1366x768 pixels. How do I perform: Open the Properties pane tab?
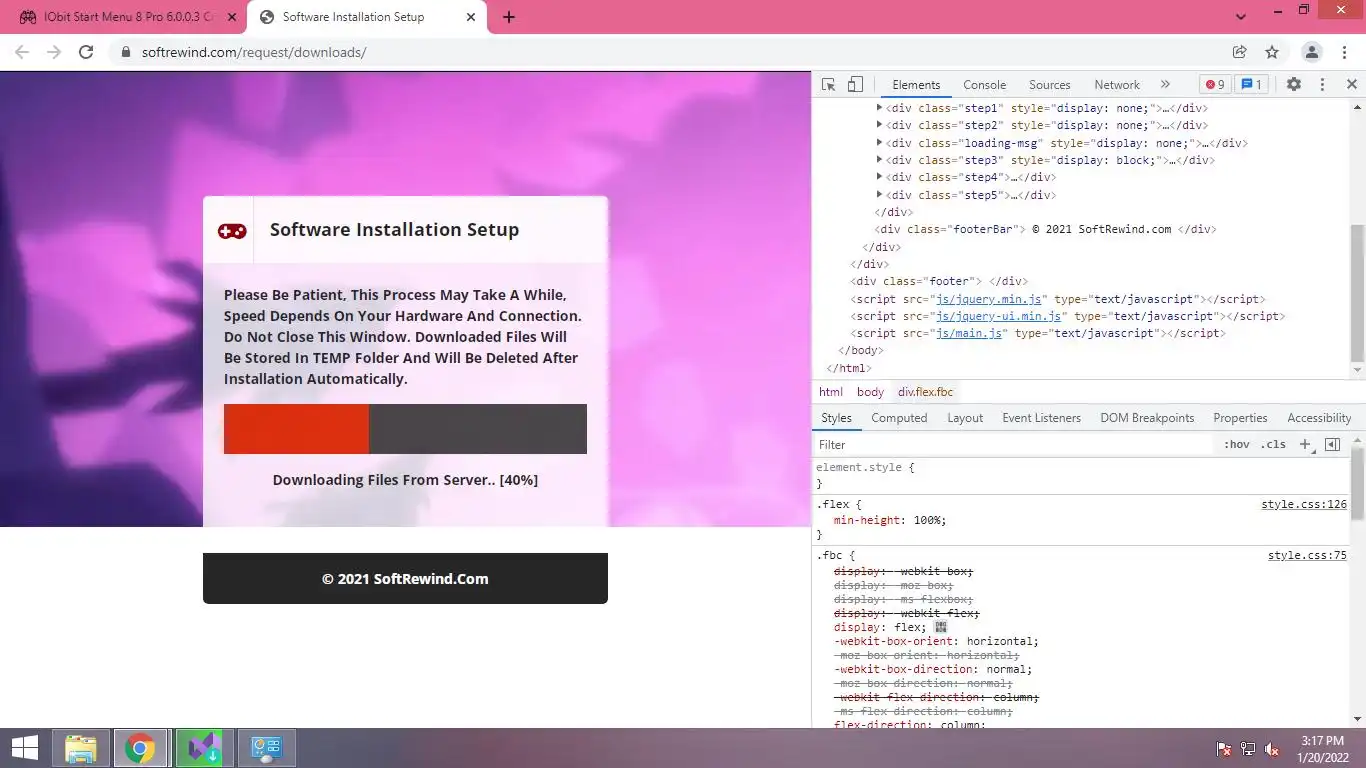(x=1240, y=418)
